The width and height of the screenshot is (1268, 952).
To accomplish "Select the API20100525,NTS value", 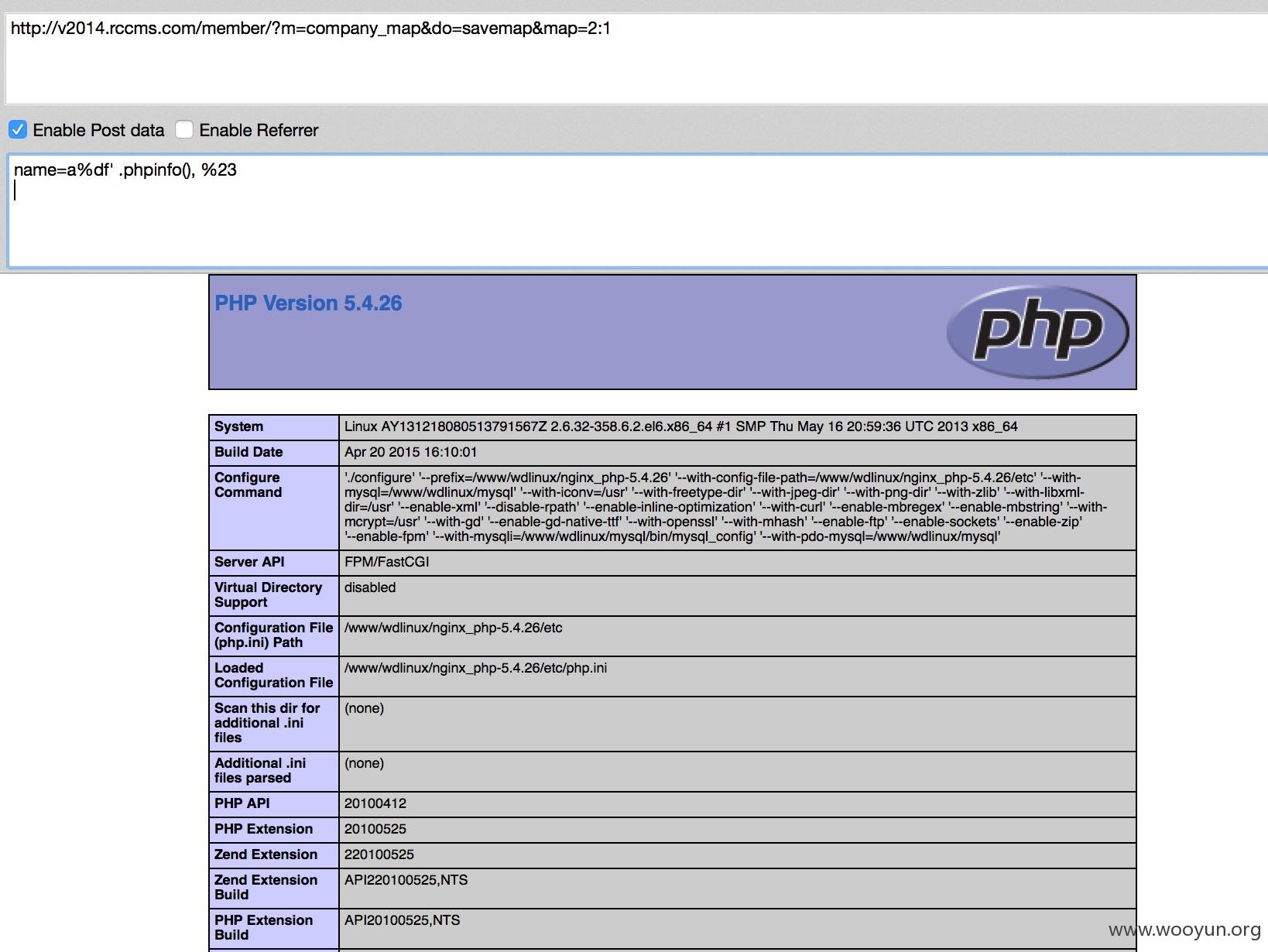I will click(x=402, y=920).
